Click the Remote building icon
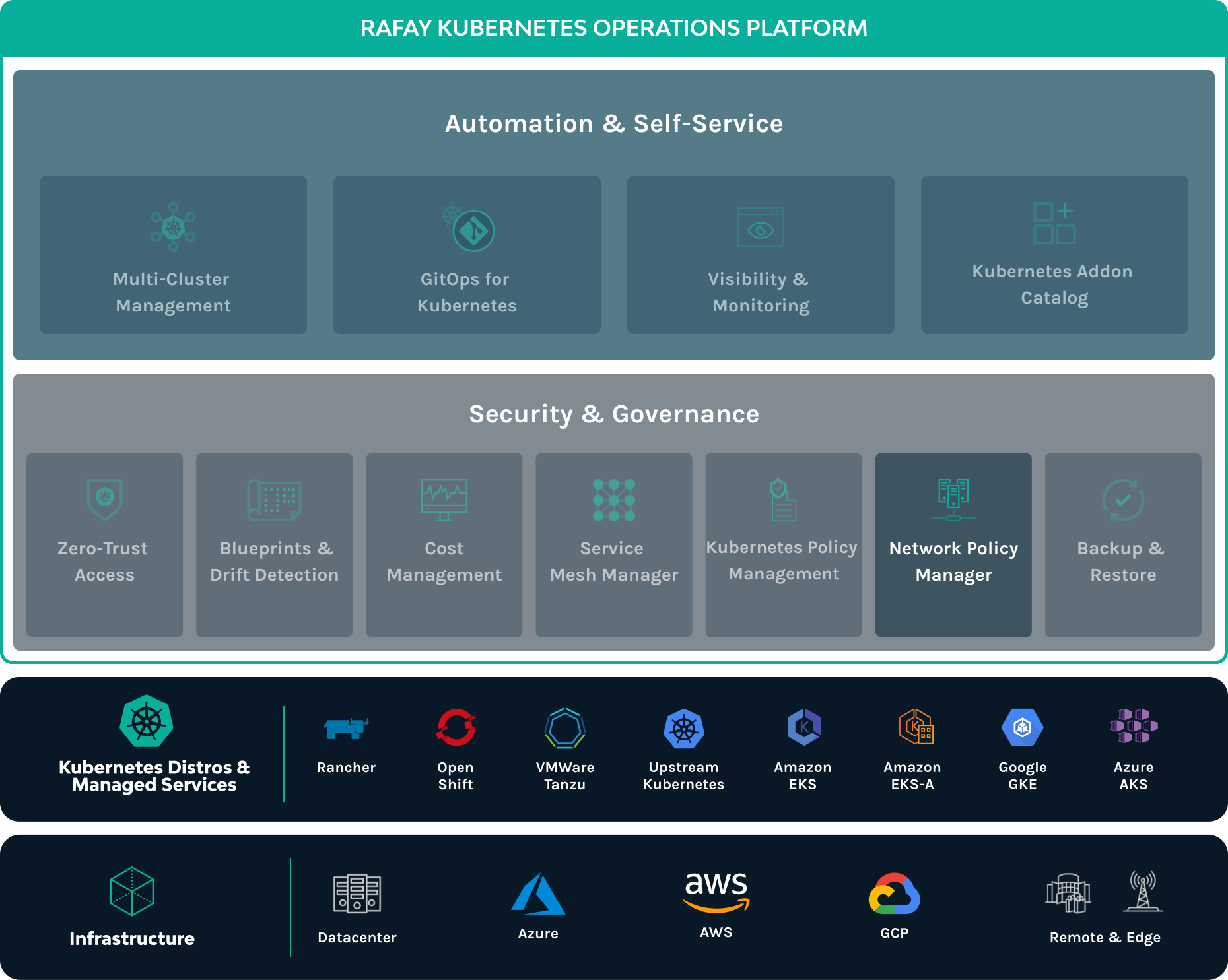Viewport: 1228px width, 980px height. (x=1068, y=893)
